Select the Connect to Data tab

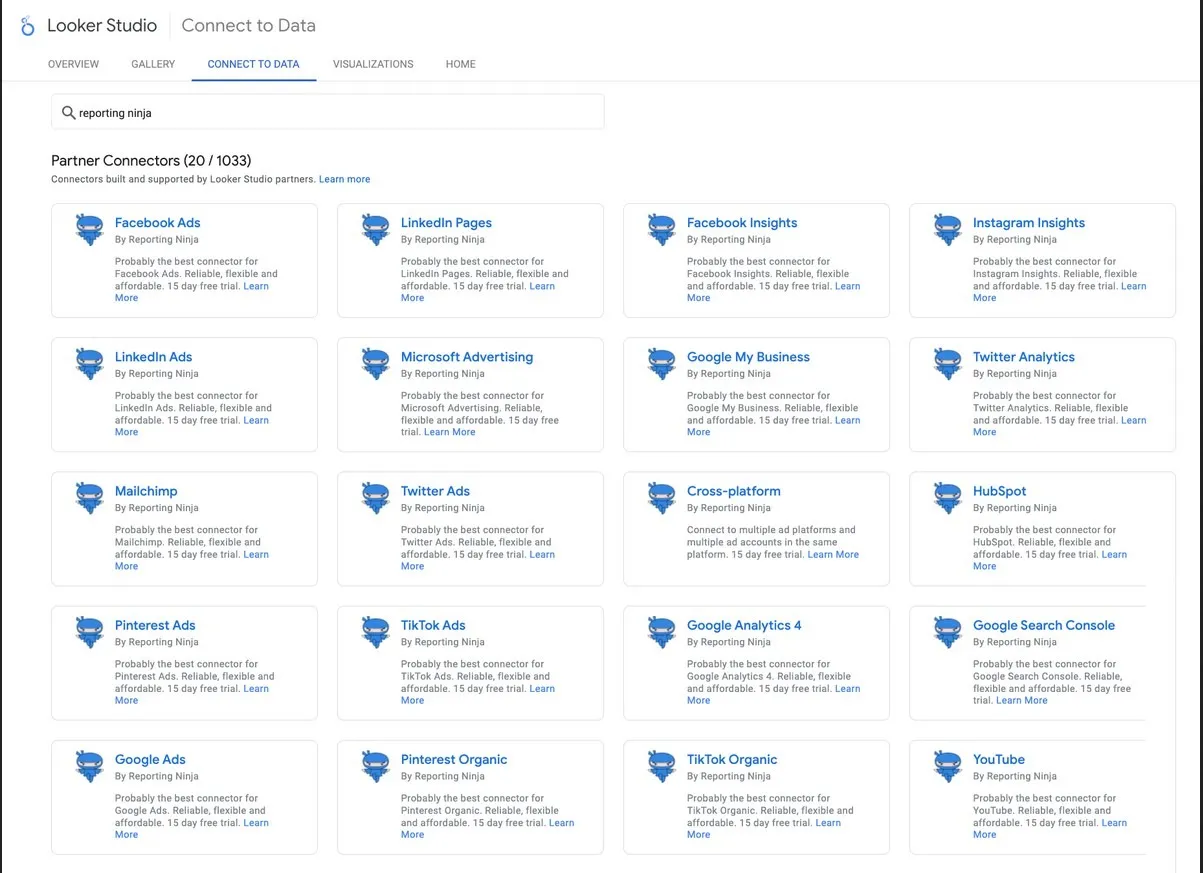253,64
